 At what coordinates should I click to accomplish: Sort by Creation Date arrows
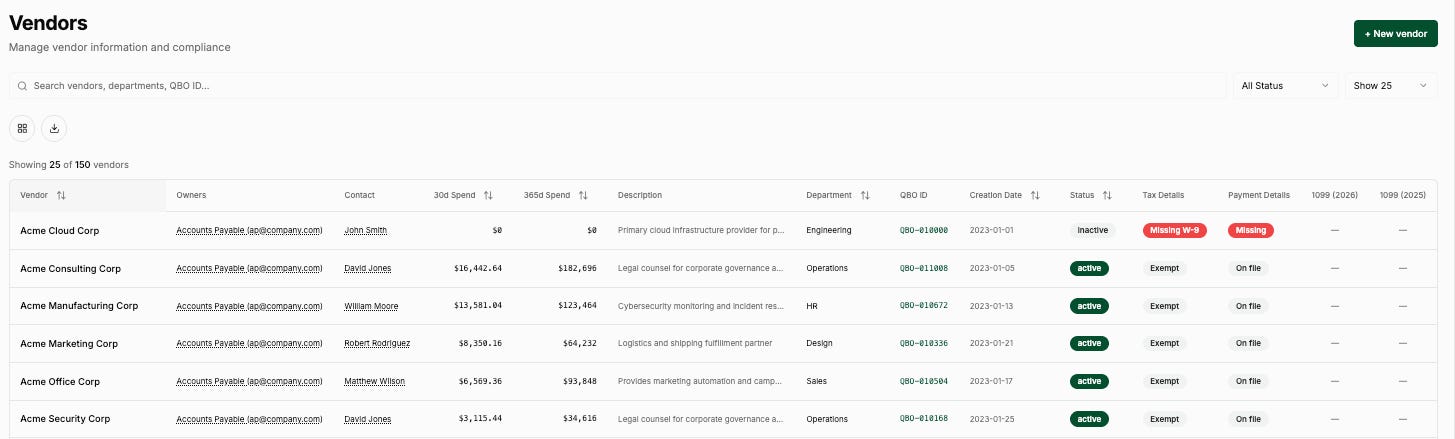click(1035, 195)
